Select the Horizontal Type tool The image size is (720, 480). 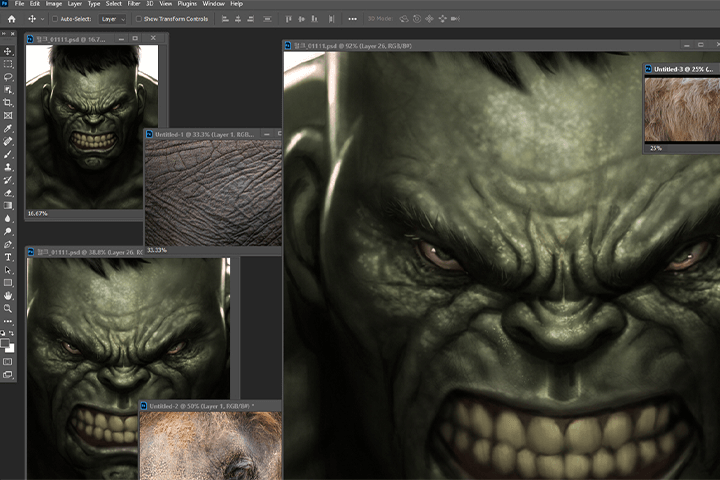click(8, 257)
